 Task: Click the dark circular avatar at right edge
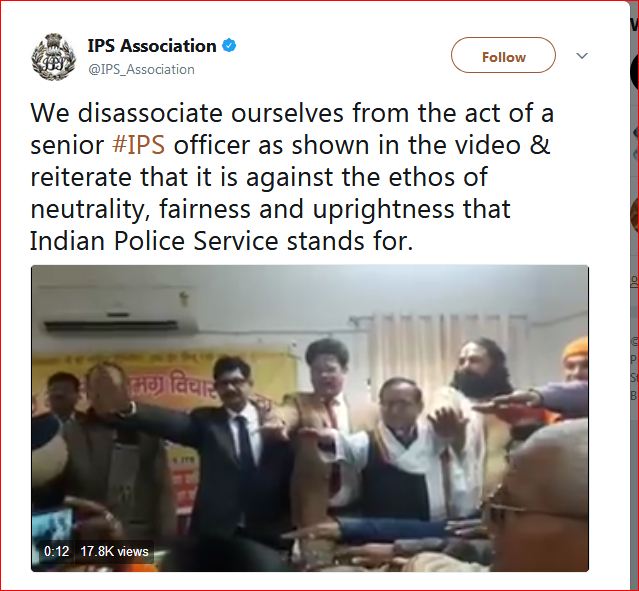tap(635, 73)
